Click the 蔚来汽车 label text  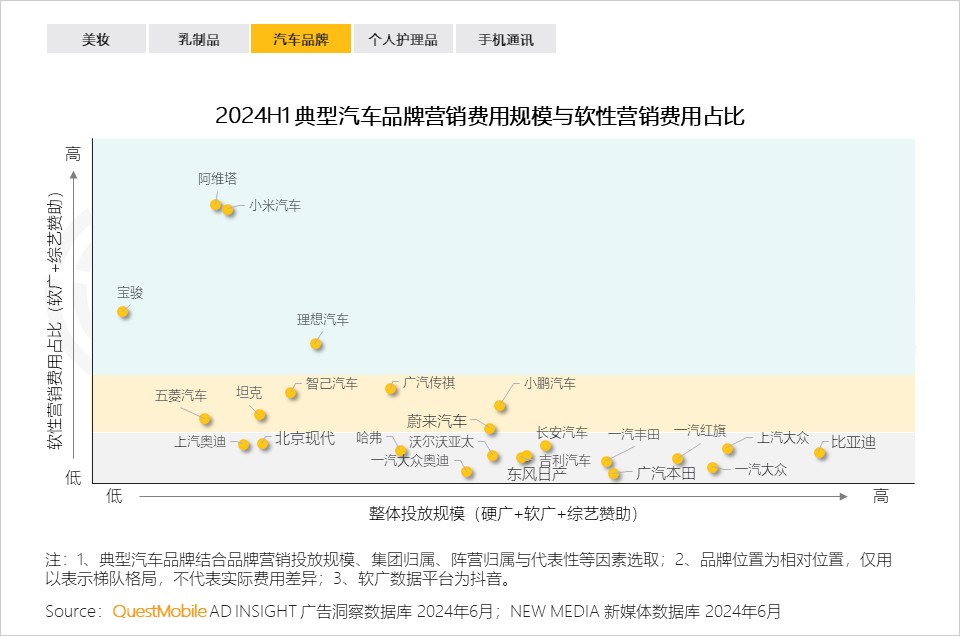tap(437, 421)
